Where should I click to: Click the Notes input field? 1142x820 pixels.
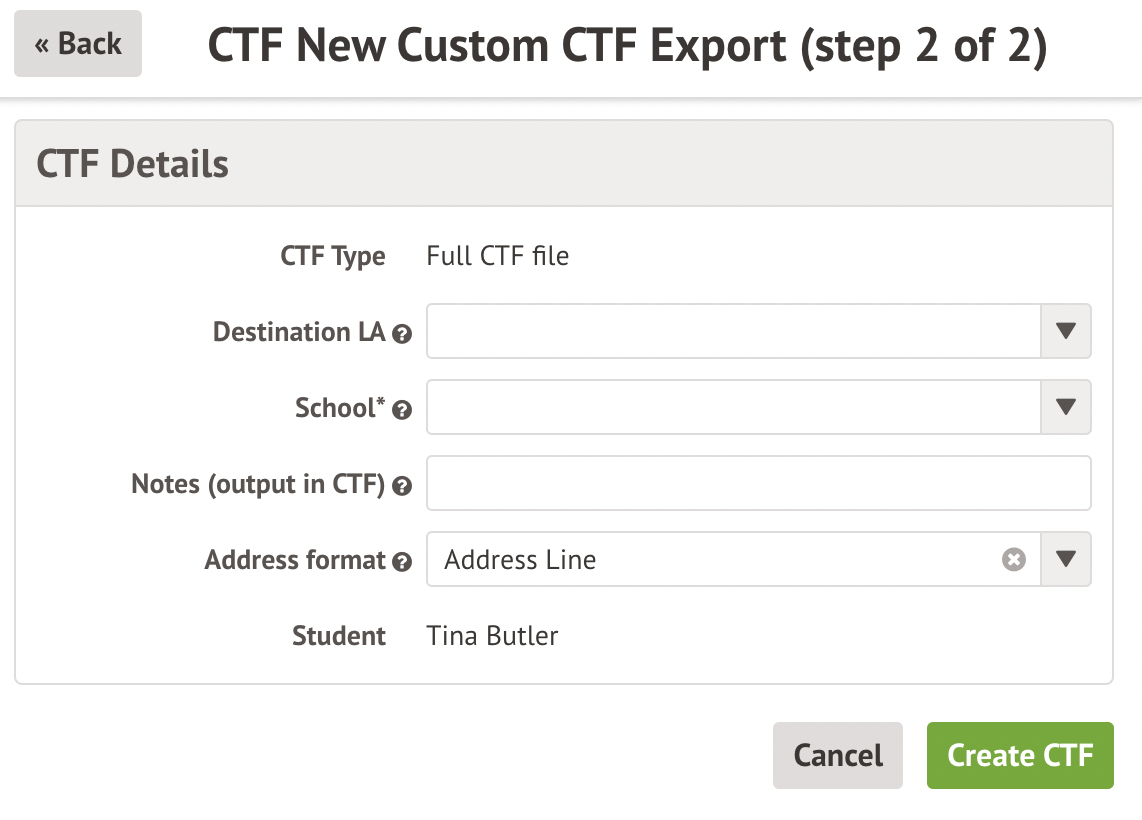pyautogui.click(x=758, y=483)
